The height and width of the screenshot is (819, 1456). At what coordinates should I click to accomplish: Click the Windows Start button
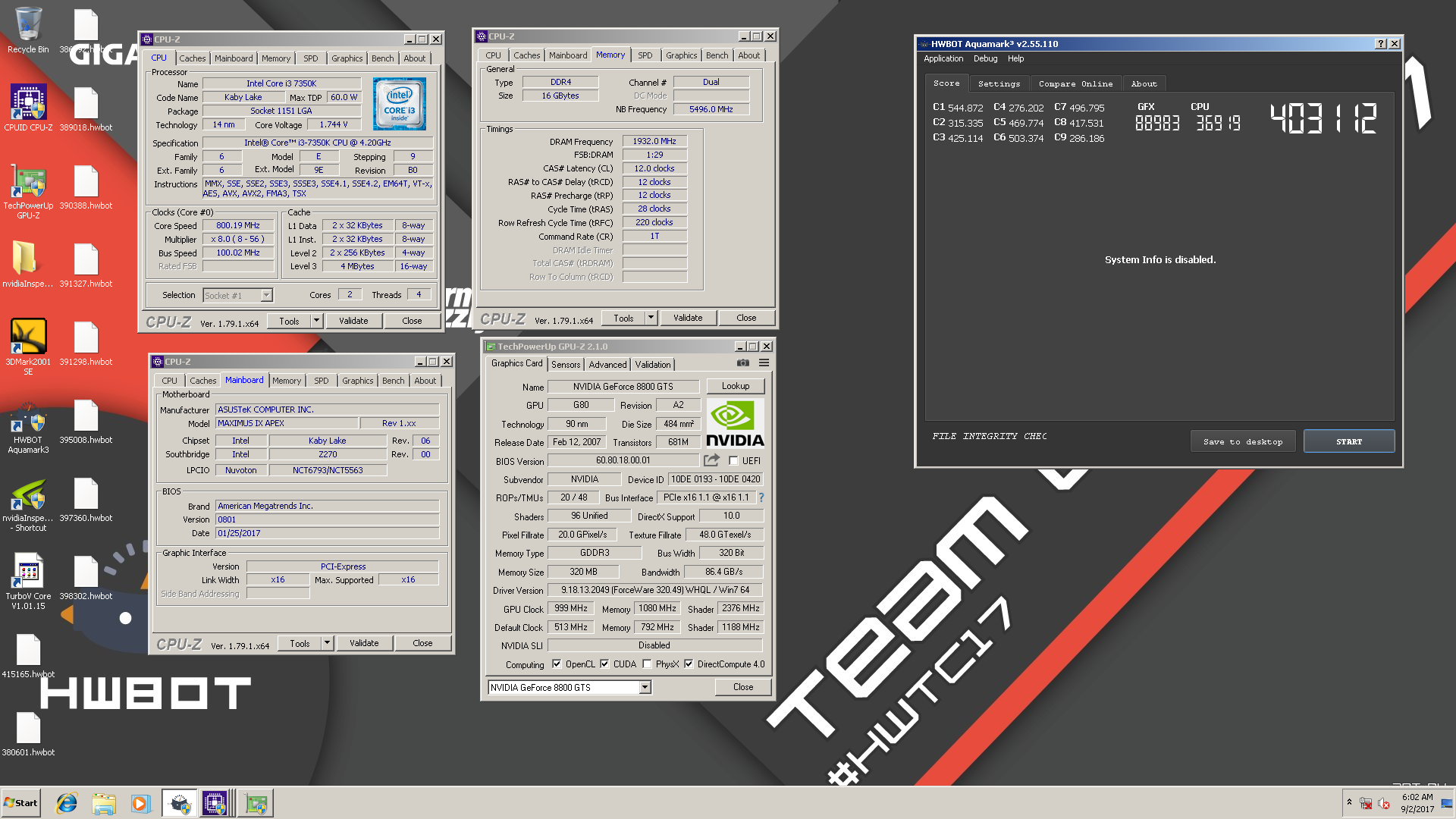click(20, 803)
